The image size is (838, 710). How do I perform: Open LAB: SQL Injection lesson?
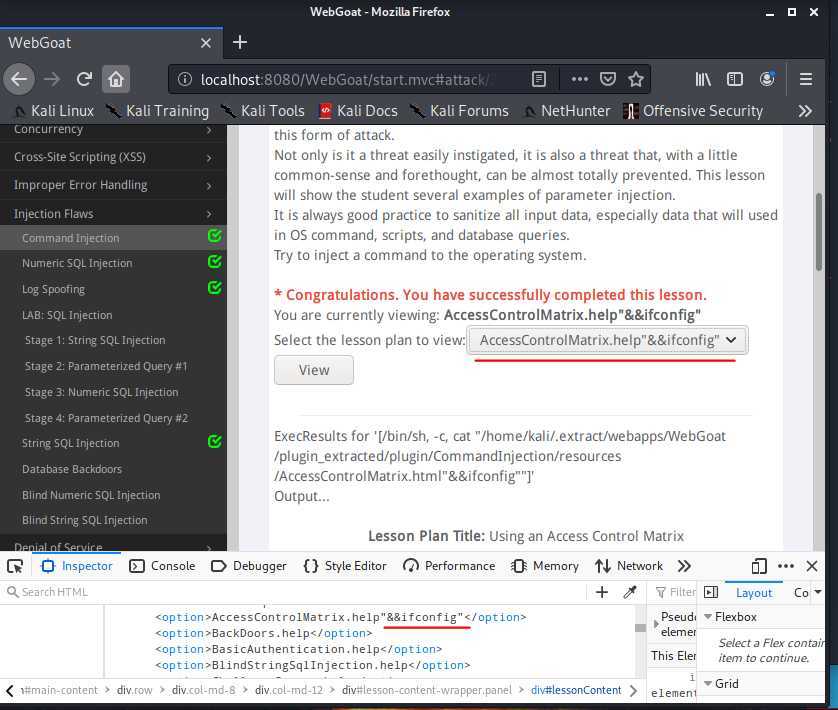(x=67, y=315)
